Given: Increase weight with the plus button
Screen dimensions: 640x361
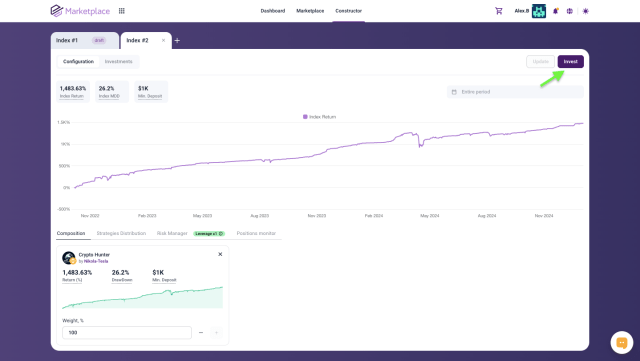Looking at the screenshot, I should (x=216, y=332).
